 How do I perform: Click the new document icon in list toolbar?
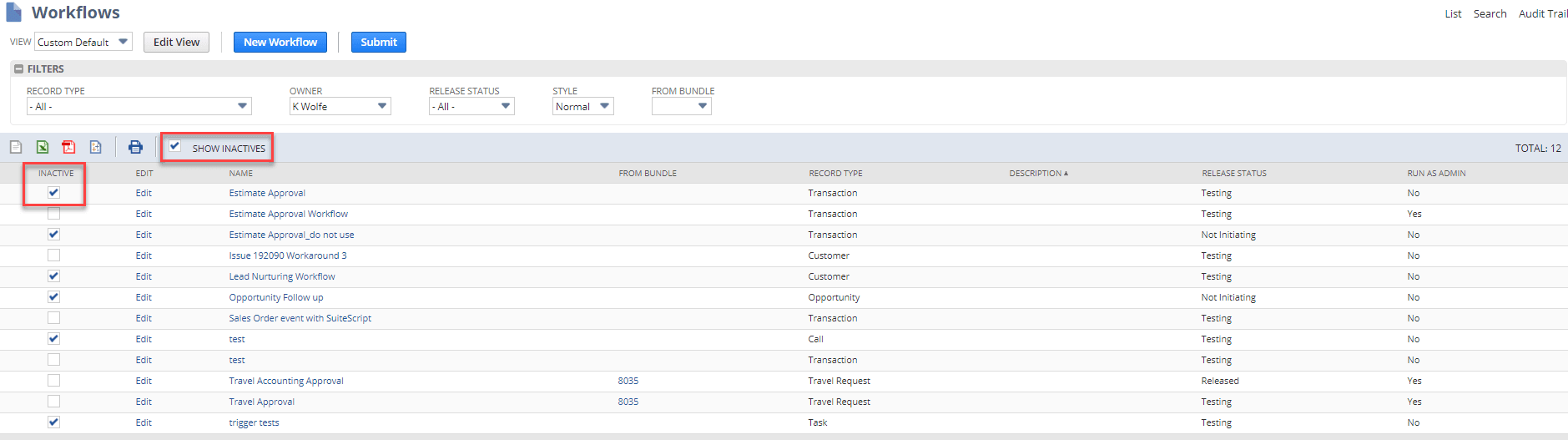(16, 147)
